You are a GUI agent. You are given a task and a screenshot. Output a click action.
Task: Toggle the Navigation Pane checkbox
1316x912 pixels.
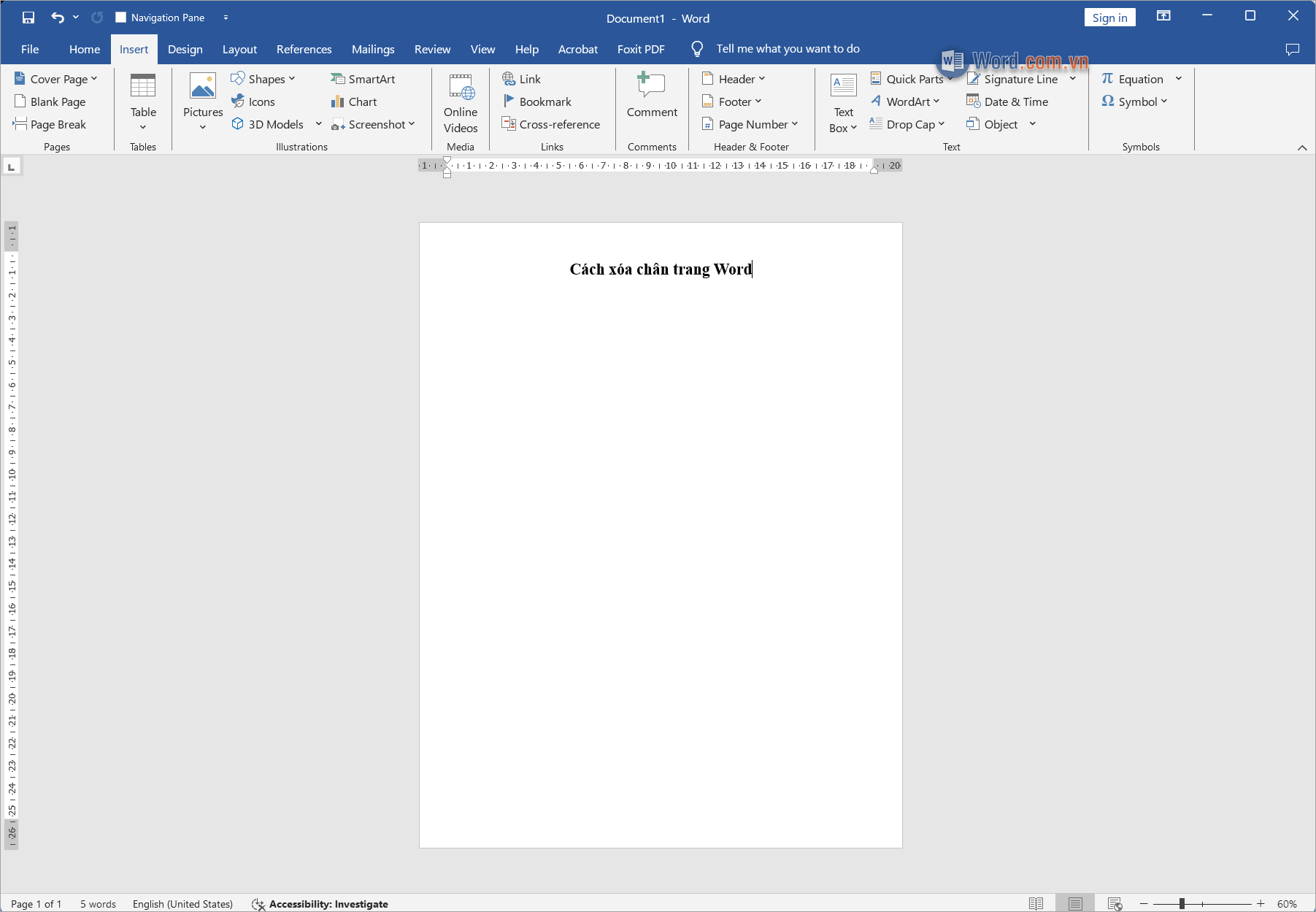[x=121, y=18]
